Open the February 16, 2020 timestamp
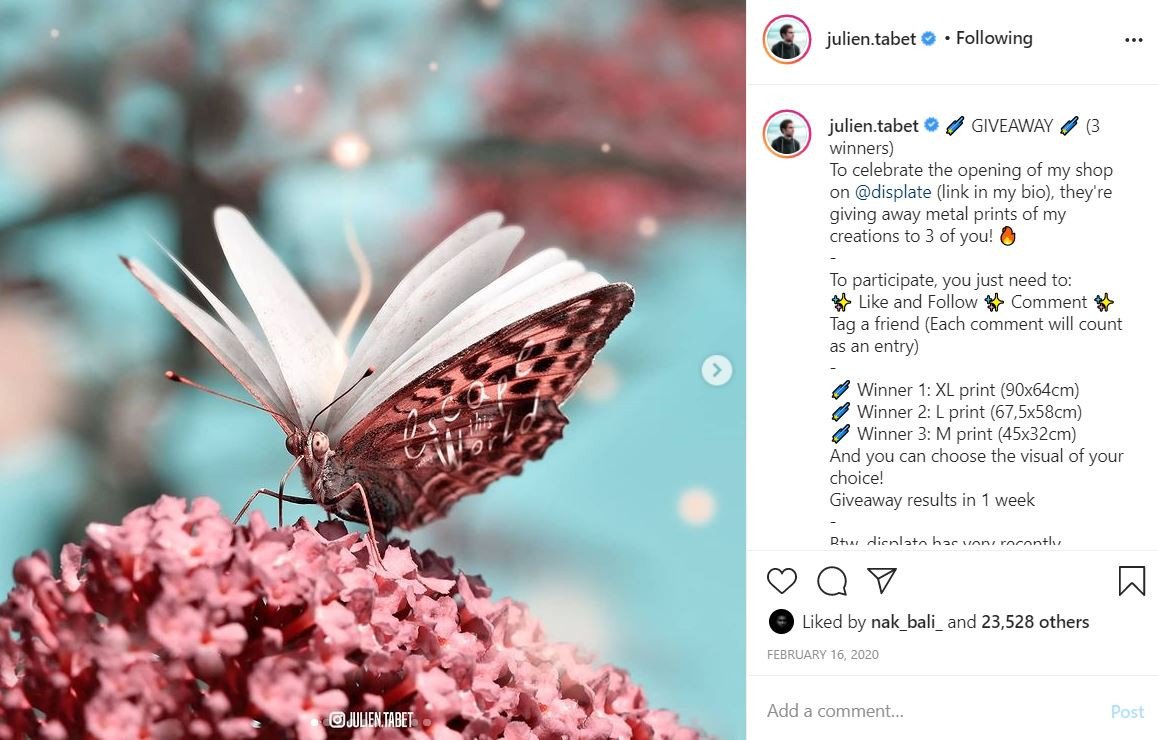The width and height of the screenshot is (1158, 740). pos(823,654)
